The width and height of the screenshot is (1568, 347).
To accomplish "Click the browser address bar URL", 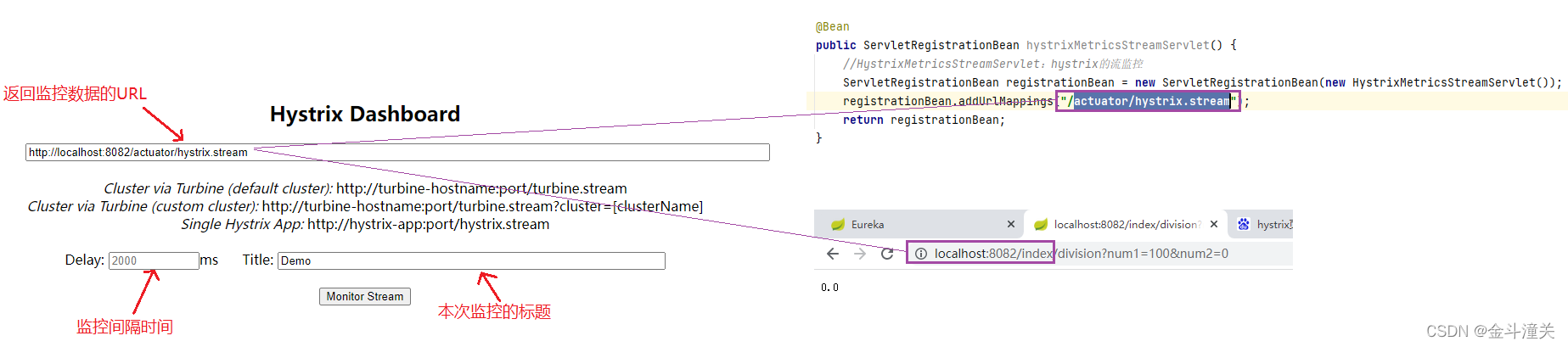I will pyautogui.click(x=1082, y=254).
